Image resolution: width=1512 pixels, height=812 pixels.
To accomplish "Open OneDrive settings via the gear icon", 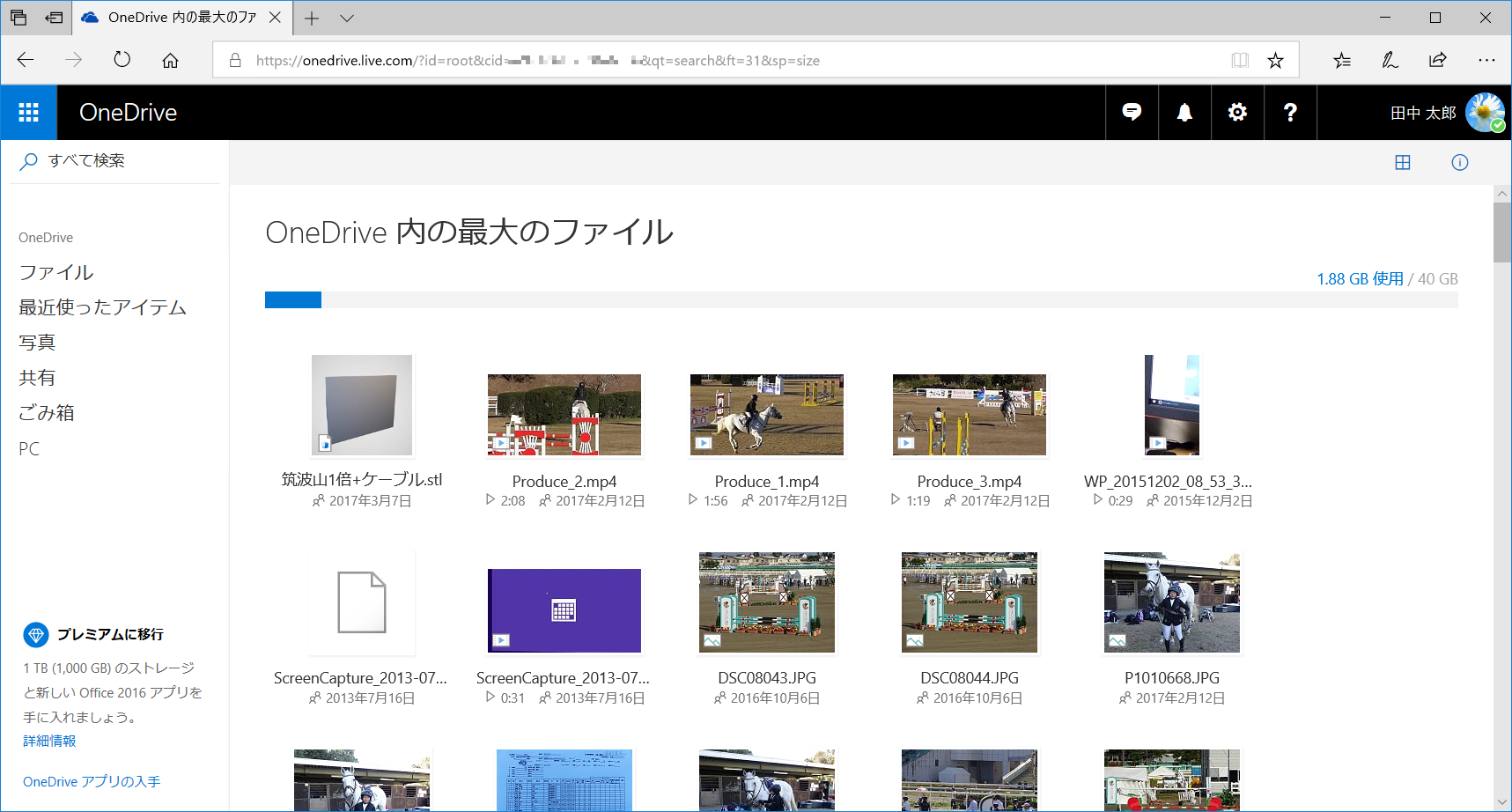I will [x=1237, y=112].
